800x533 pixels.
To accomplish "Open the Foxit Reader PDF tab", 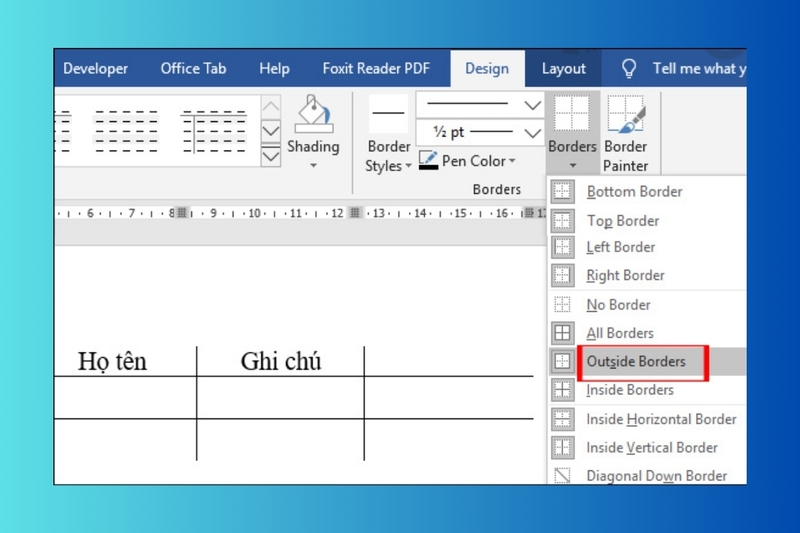I will pyautogui.click(x=377, y=68).
